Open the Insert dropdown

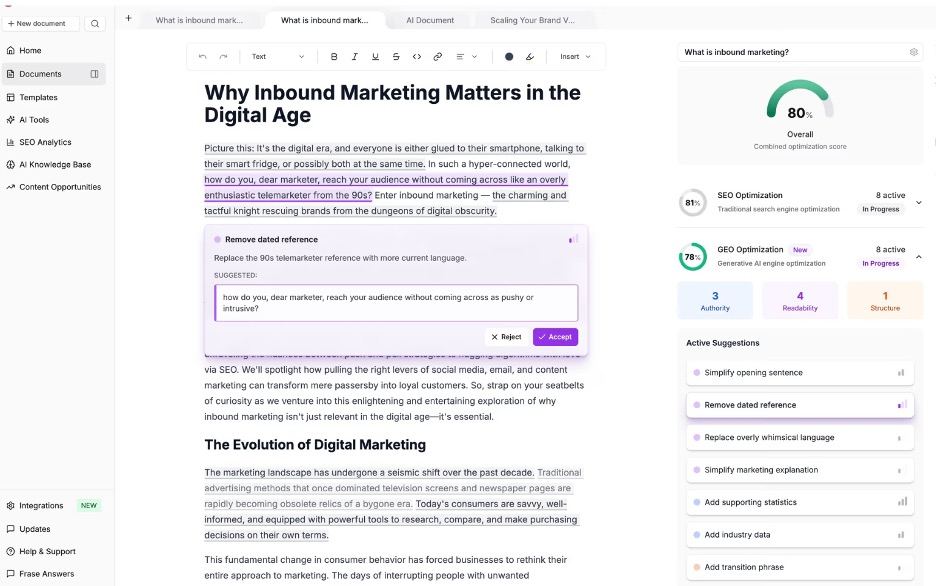(x=575, y=57)
